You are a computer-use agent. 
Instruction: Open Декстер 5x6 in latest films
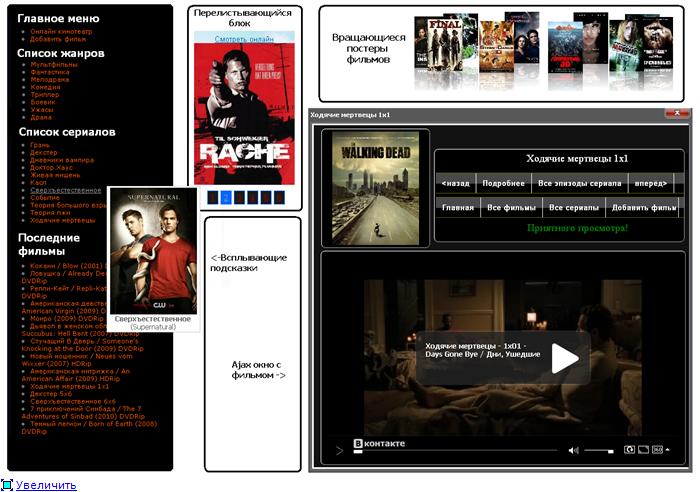pyautogui.click(x=51, y=394)
